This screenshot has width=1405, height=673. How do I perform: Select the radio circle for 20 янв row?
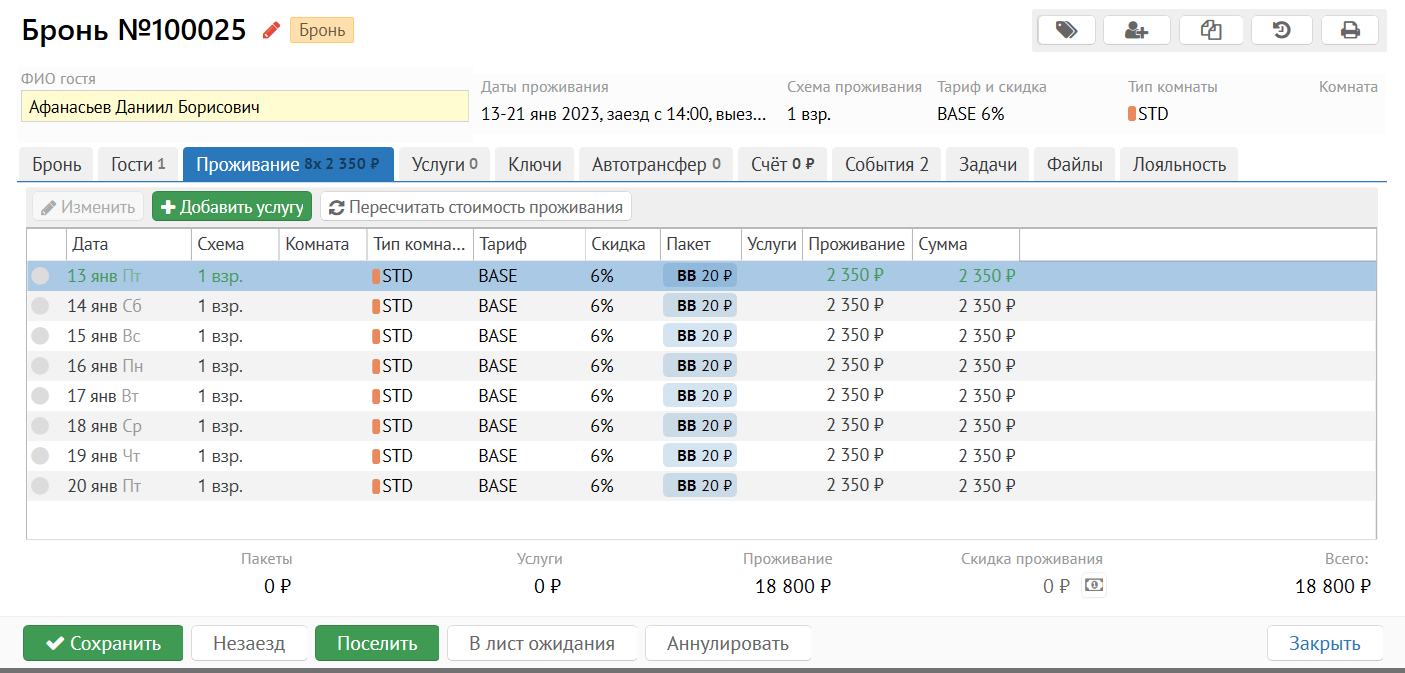coord(40,486)
